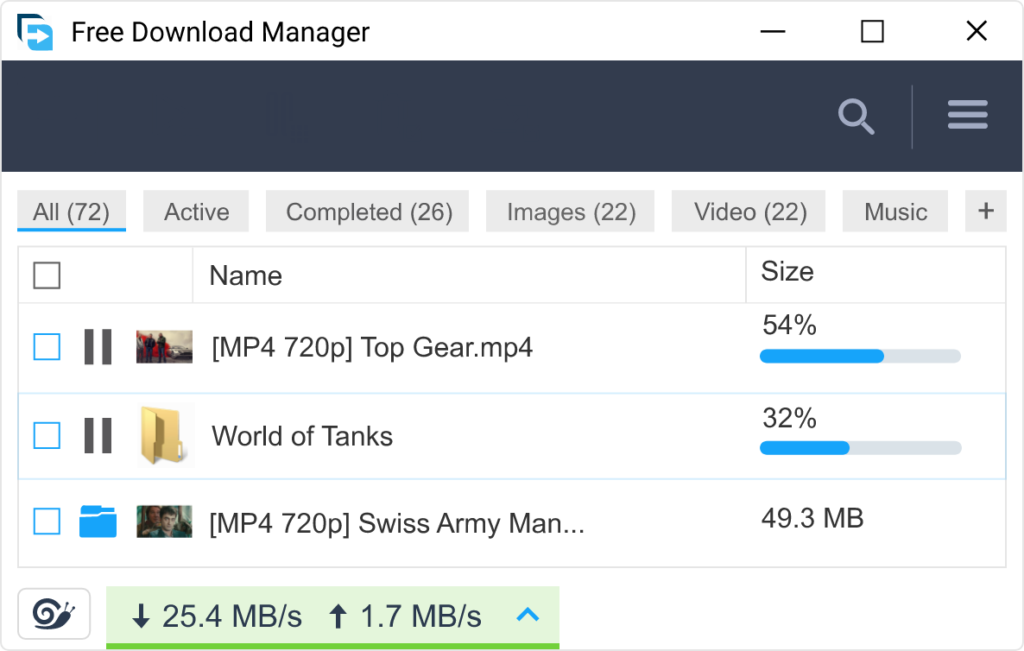Viewport: 1024px width, 651px height.
Task: Click the Top Gear video thumbnail
Action: (163, 347)
